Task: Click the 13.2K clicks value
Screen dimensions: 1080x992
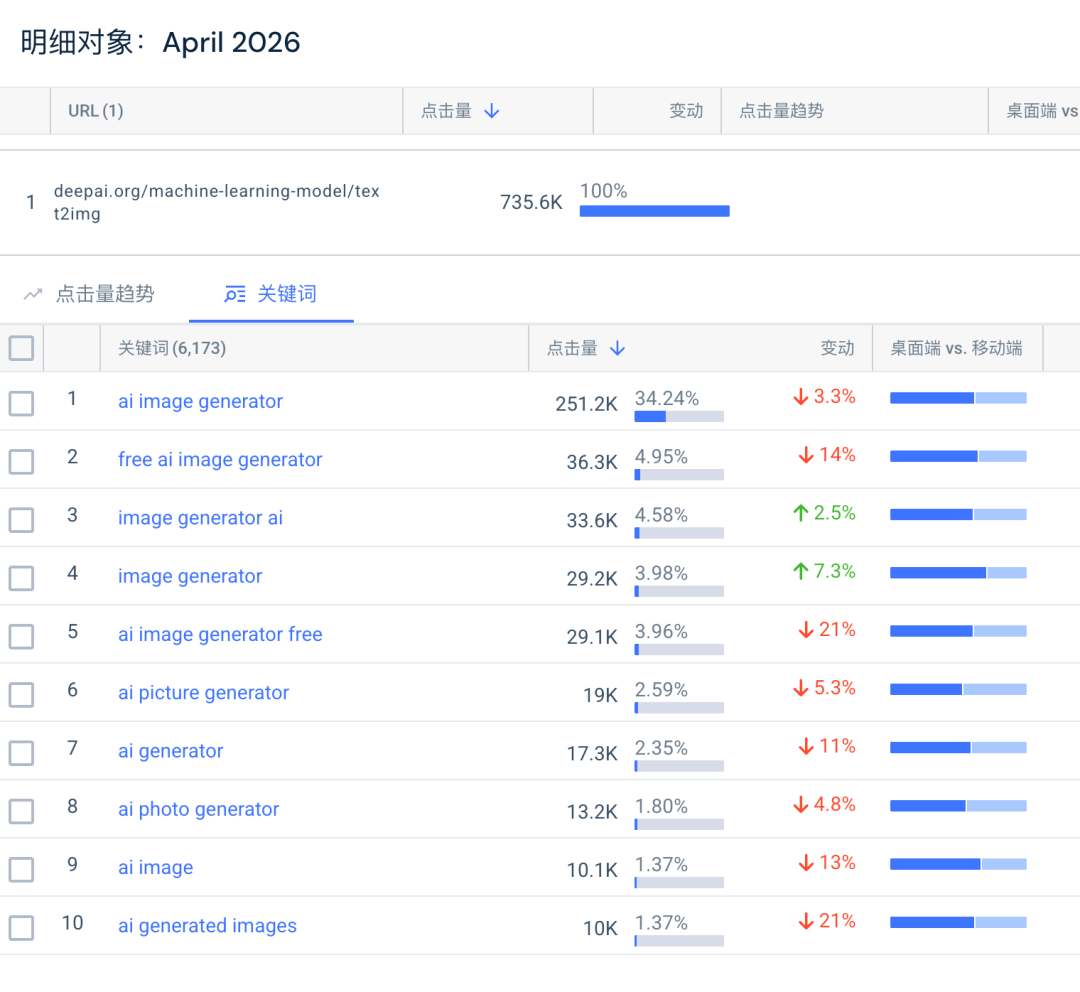Action: (x=592, y=812)
